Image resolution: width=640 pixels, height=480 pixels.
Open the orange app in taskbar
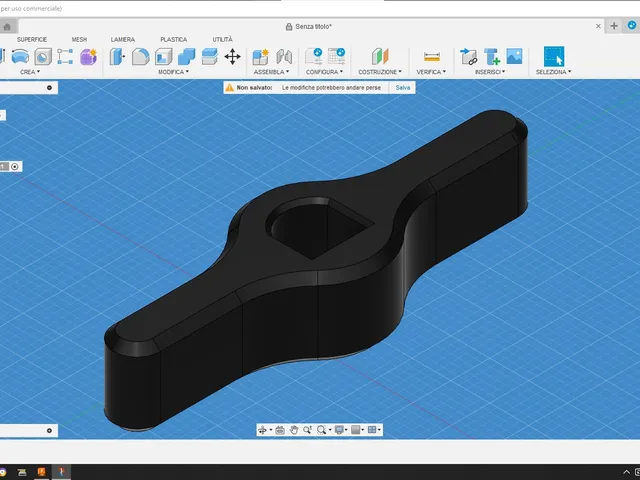coord(42,472)
